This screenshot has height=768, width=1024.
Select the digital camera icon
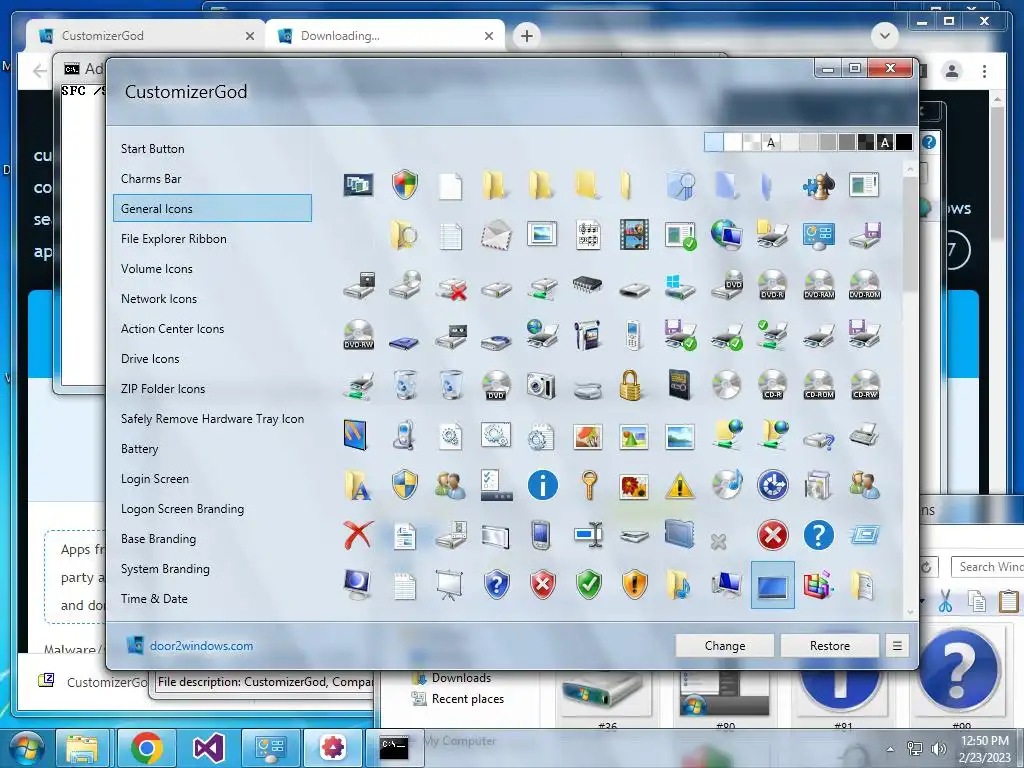point(541,385)
